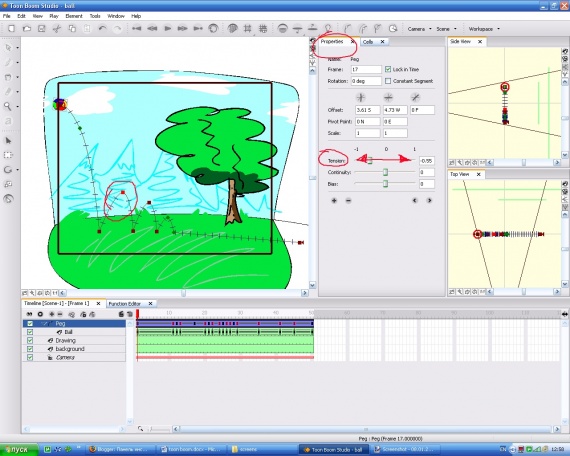Image resolution: width=570 pixels, height=456 pixels.
Task: Open the Help menu
Action: coord(136,16)
